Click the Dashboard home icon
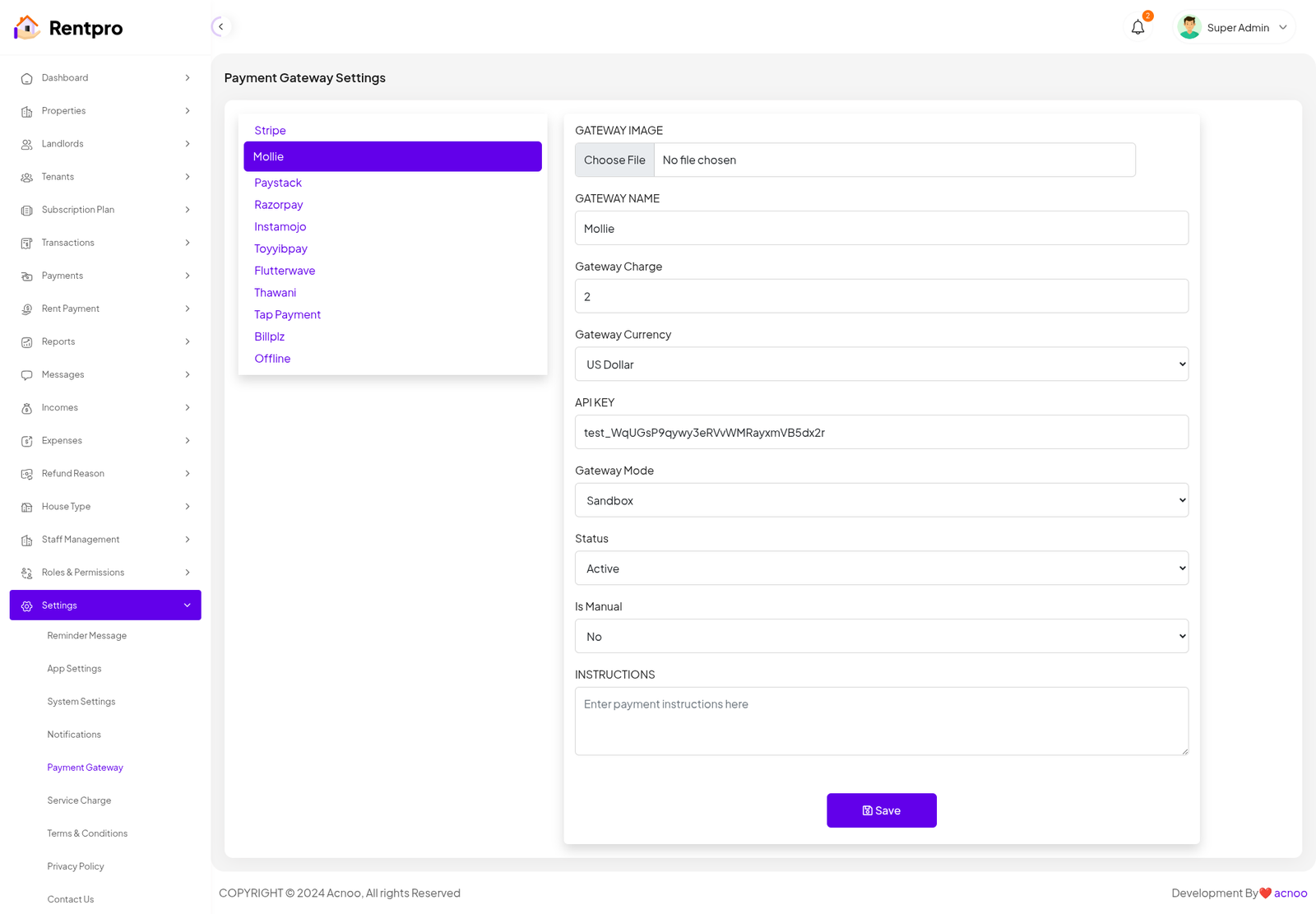Viewport: 1316px width, 914px height. pyautogui.click(x=27, y=78)
